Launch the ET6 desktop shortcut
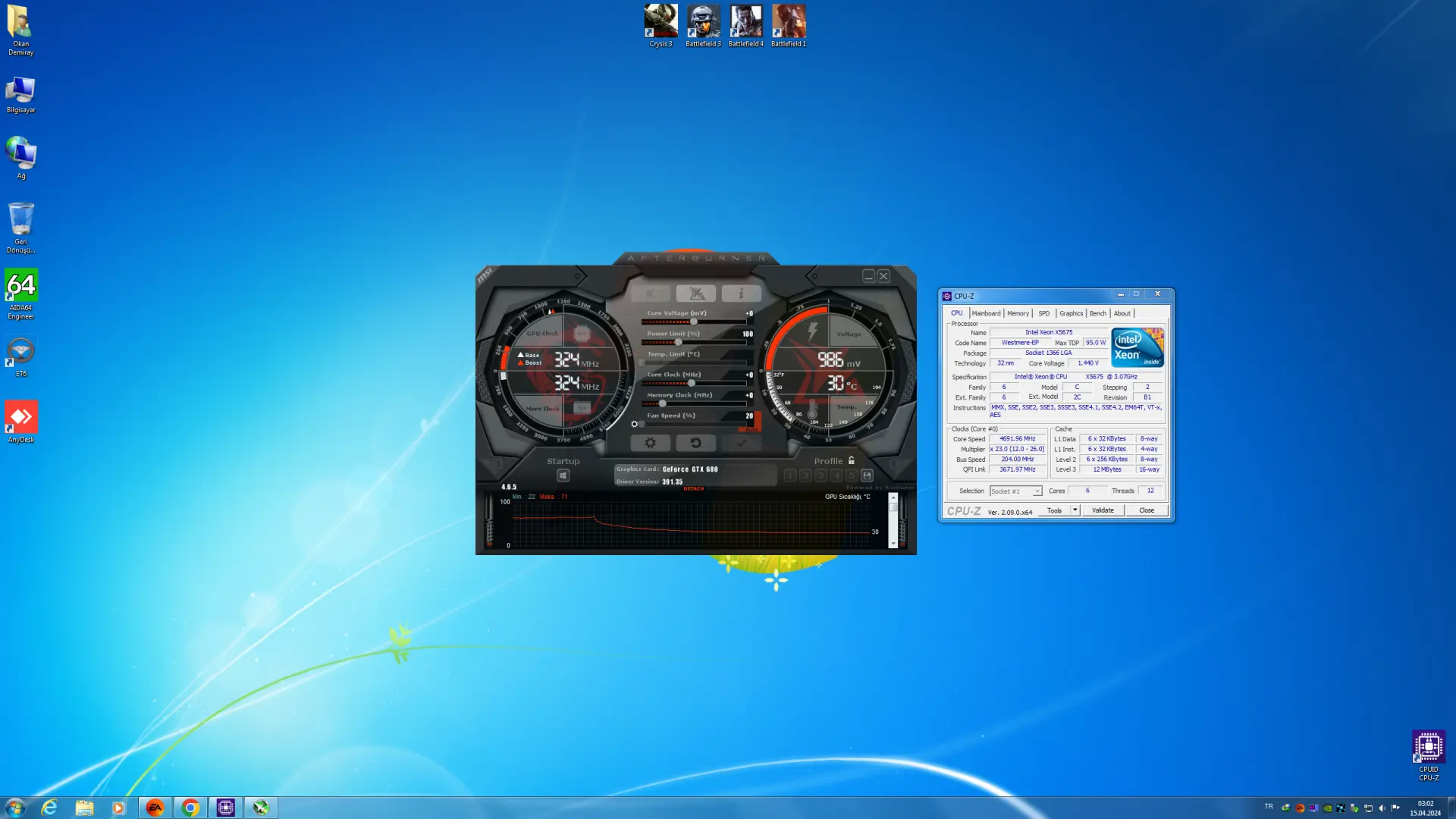The width and height of the screenshot is (1456, 819). 20,356
